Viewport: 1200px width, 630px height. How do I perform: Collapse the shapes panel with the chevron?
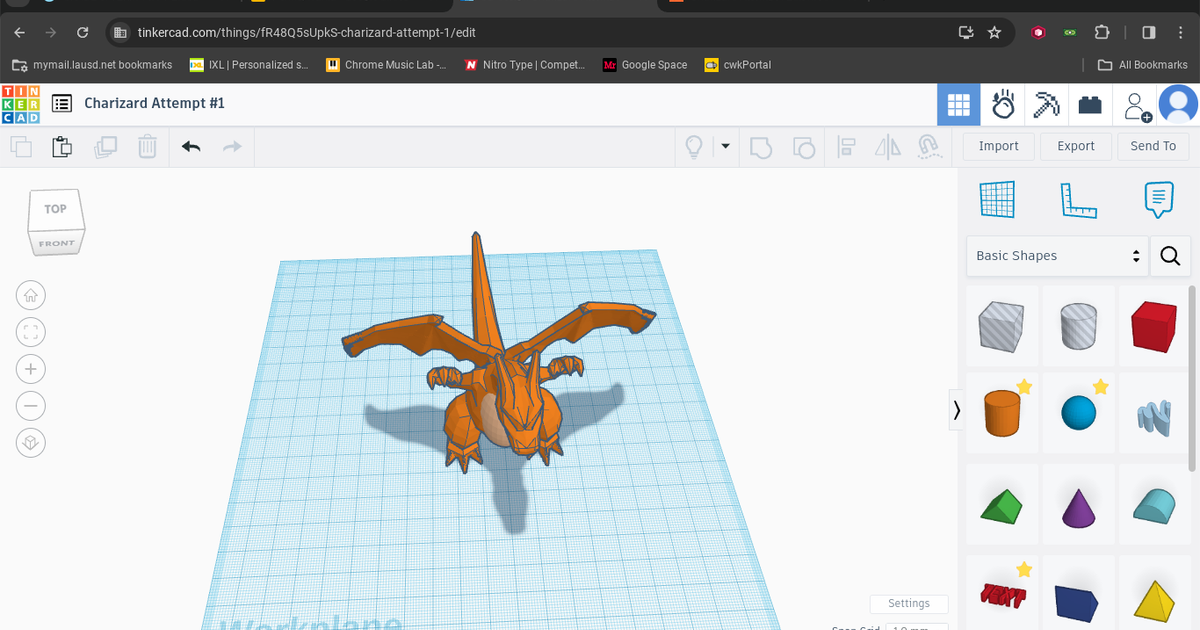(x=956, y=410)
